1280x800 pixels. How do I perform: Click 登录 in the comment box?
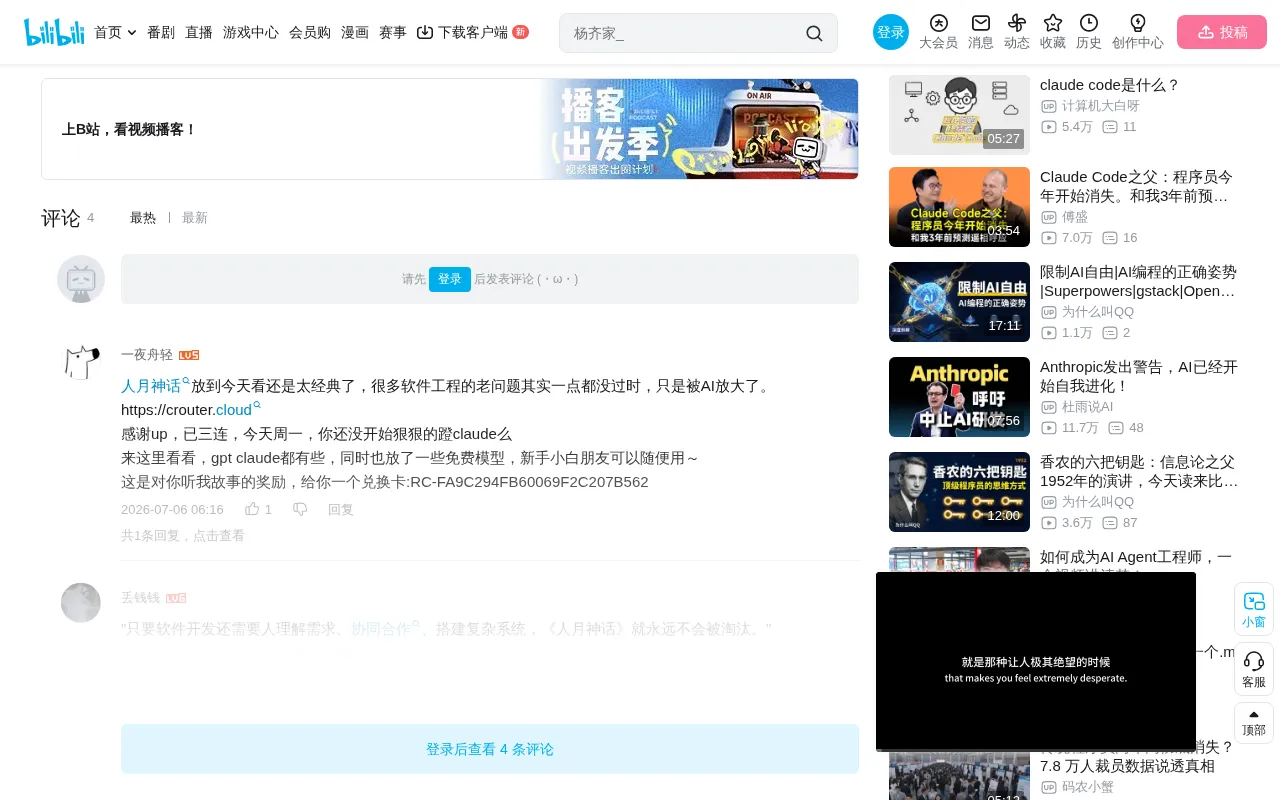tap(450, 279)
